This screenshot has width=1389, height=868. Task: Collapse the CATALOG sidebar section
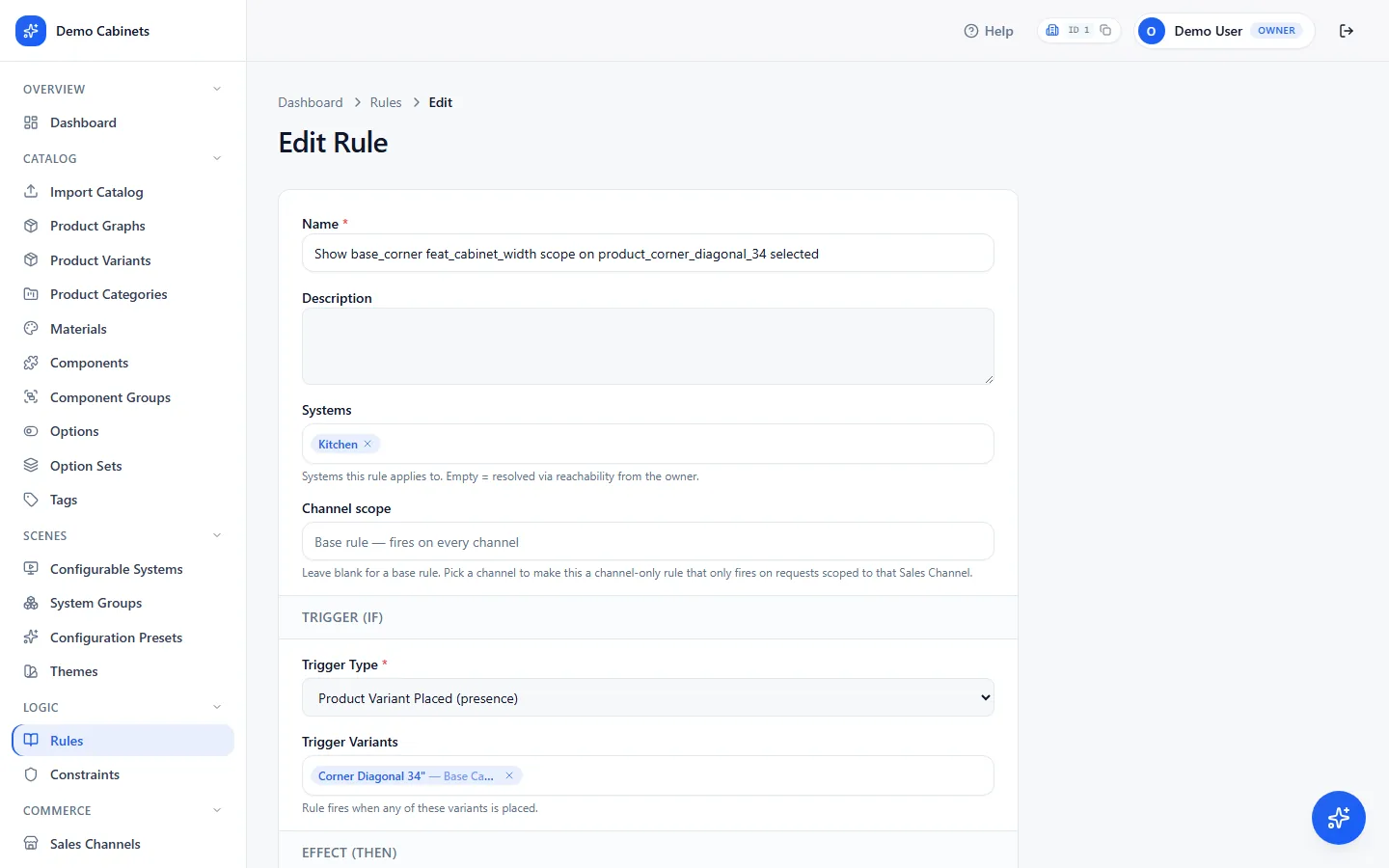(217, 158)
